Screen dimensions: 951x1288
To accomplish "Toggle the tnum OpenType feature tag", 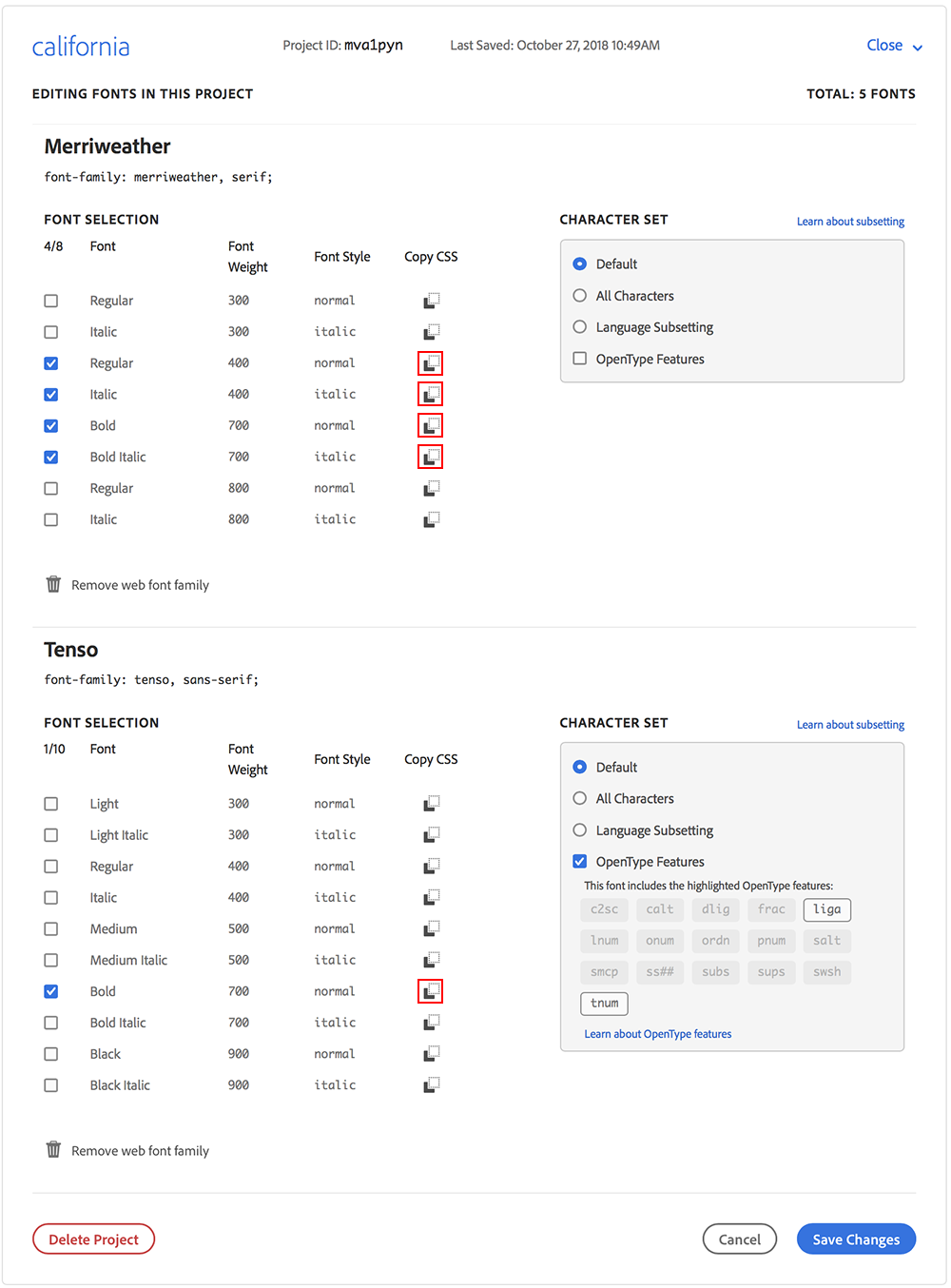I will pos(604,1004).
